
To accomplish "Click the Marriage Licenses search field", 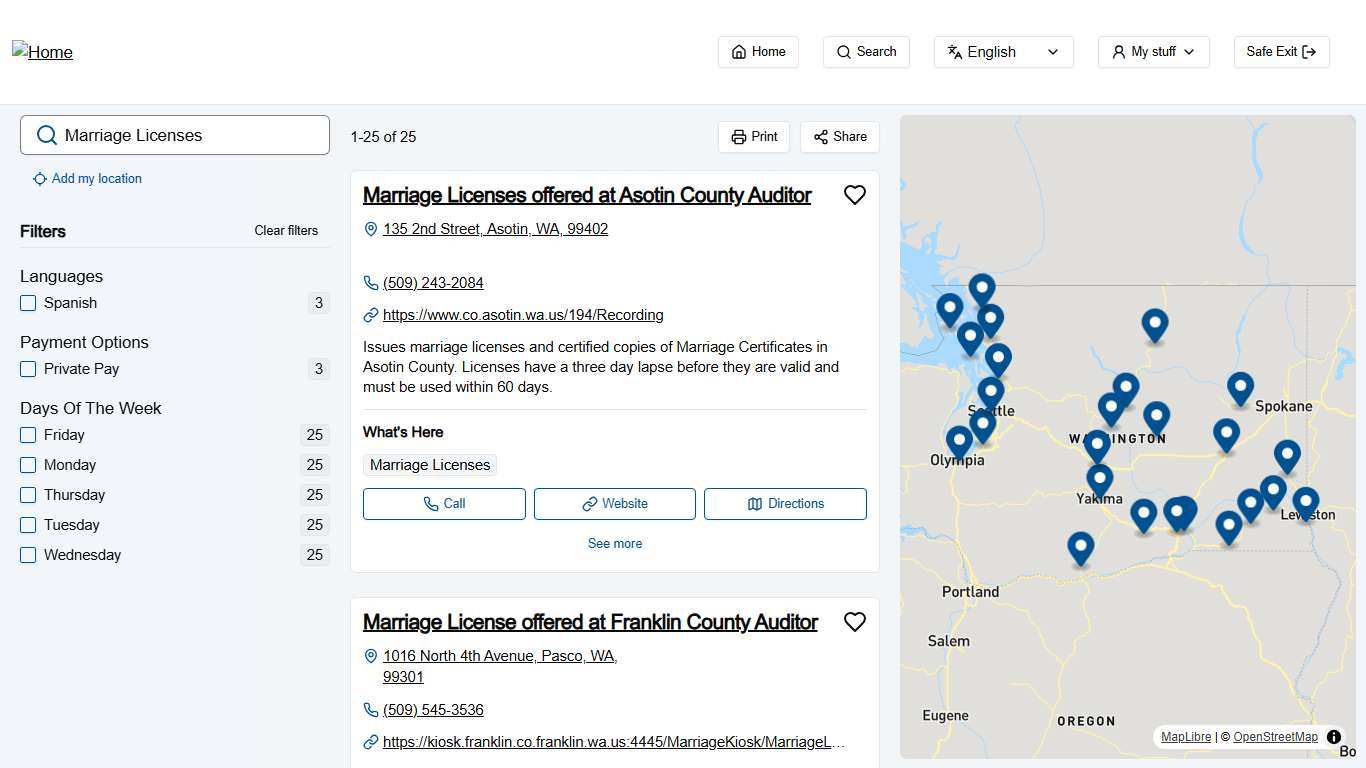I will point(190,135).
